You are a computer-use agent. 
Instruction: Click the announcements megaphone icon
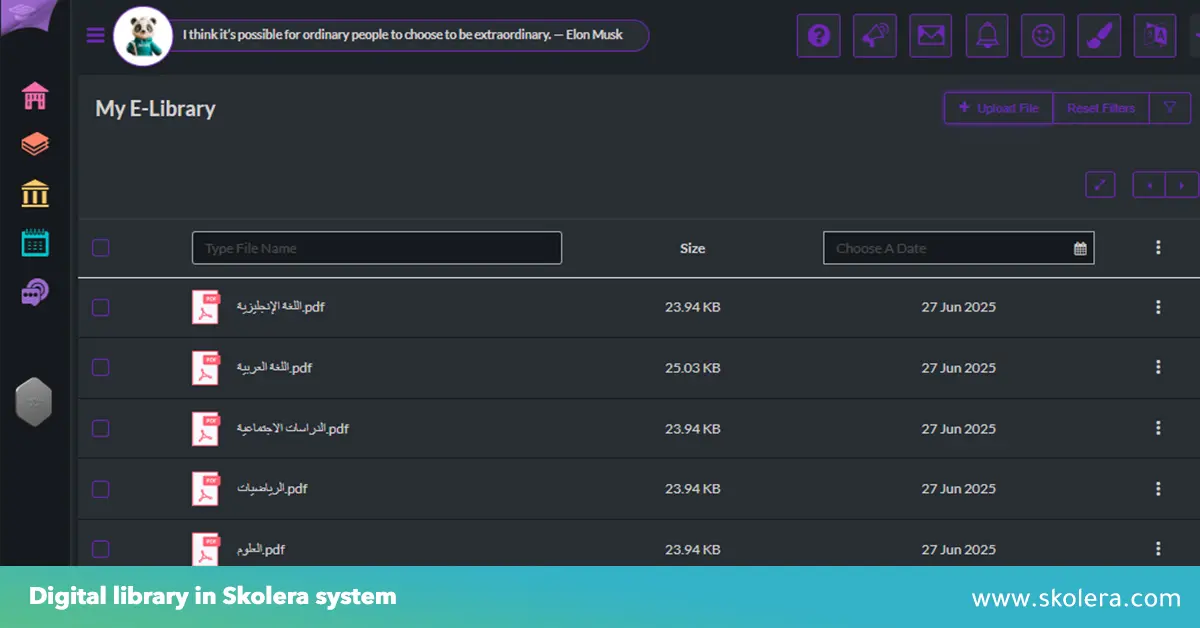click(874, 35)
